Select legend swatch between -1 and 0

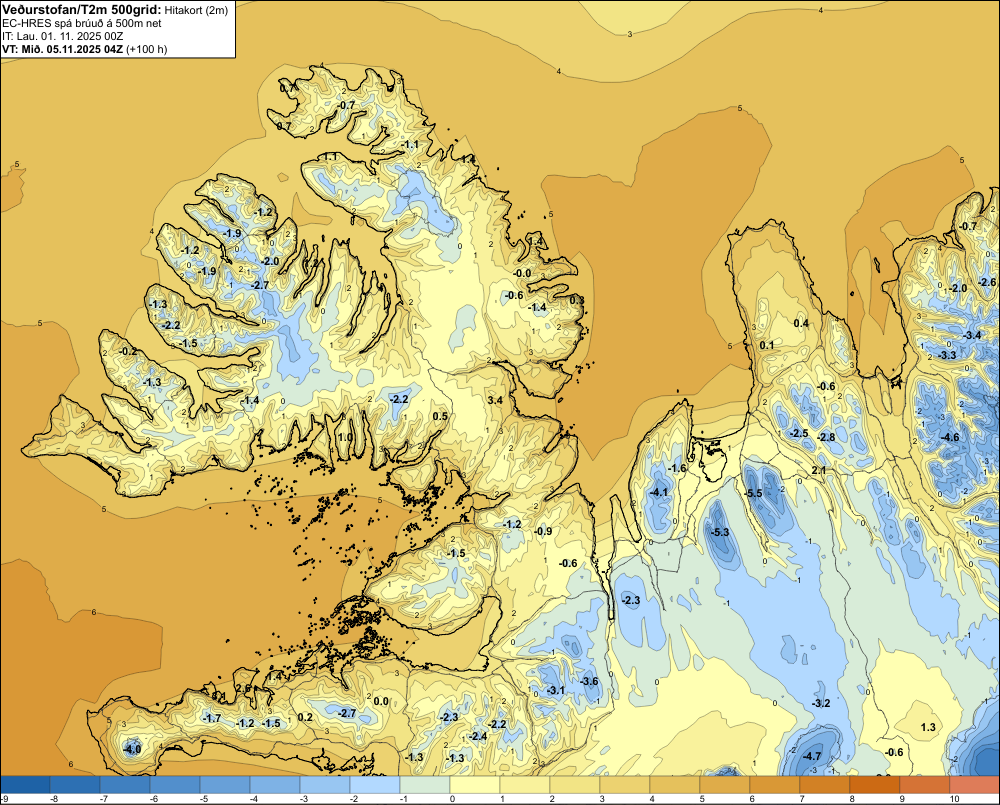425,785
